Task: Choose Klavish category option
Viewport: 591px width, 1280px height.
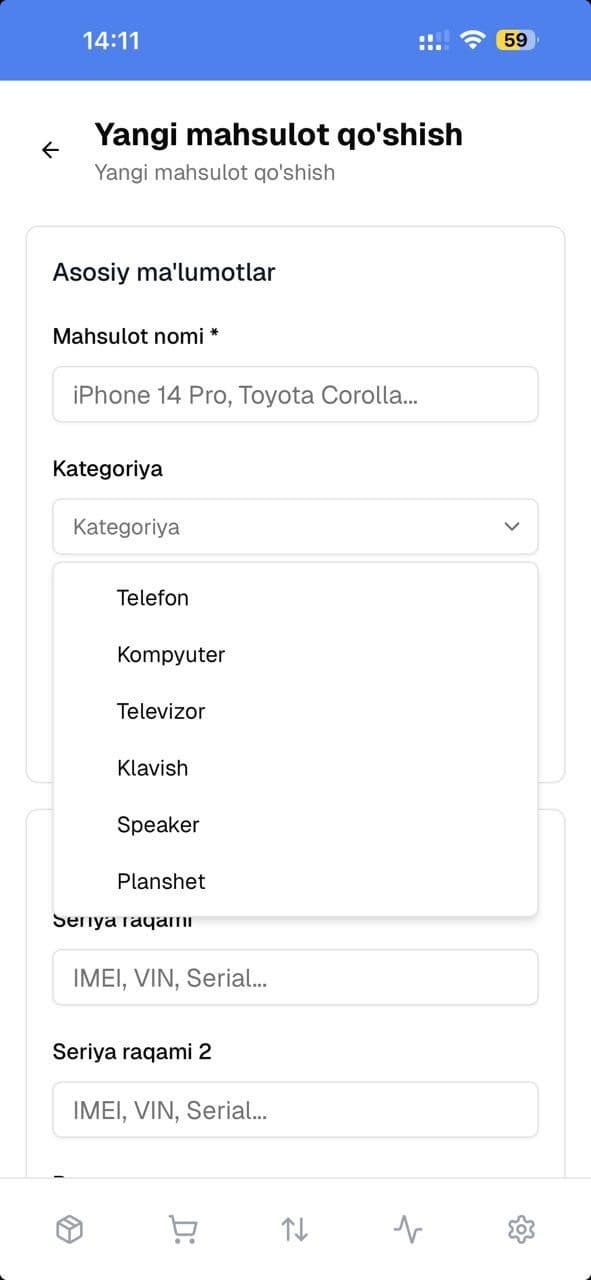Action: (x=152, y=768)
